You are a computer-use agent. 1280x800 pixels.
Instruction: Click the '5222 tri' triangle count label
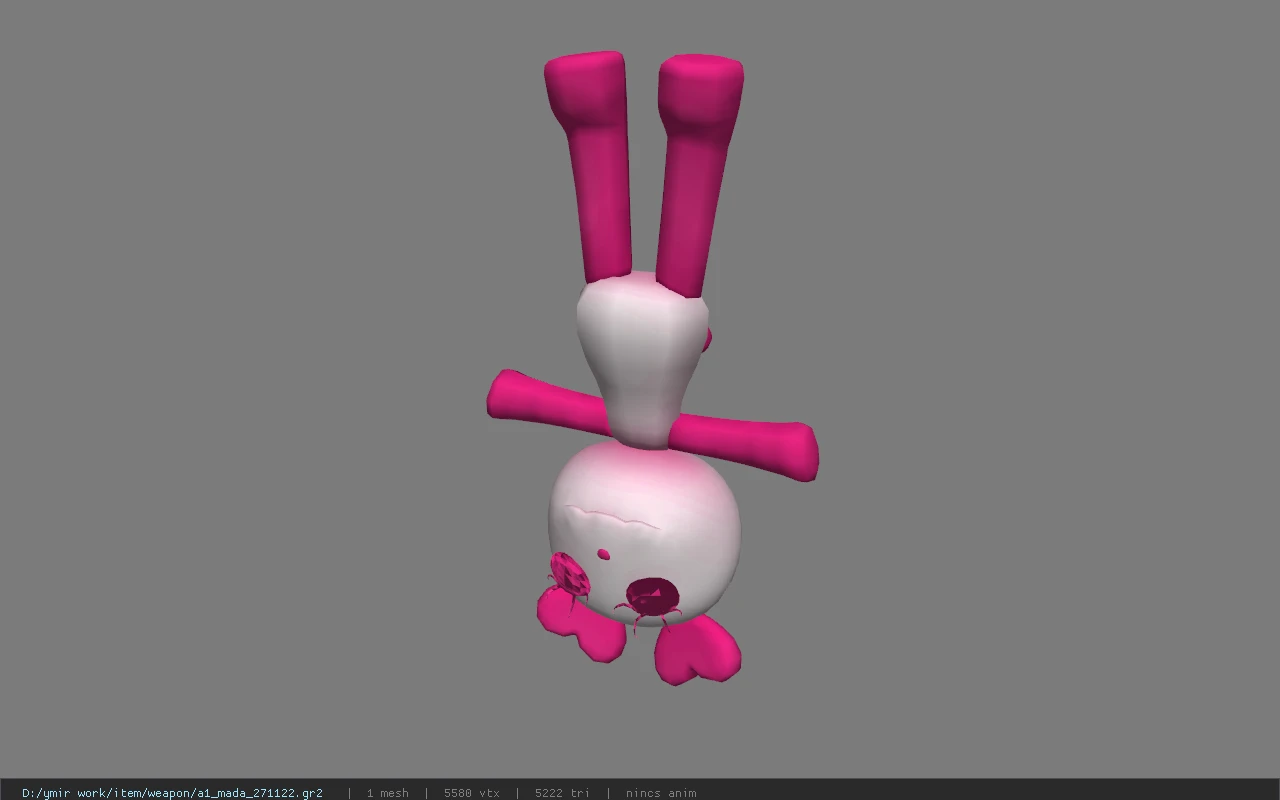(x=562, y=793)
